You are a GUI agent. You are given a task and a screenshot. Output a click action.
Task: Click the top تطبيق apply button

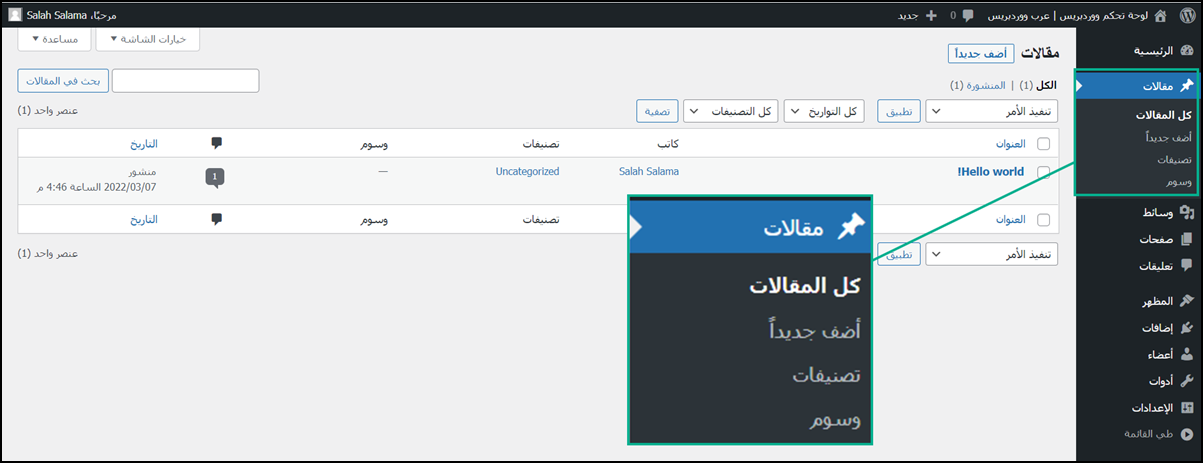[x=900, y=111]
